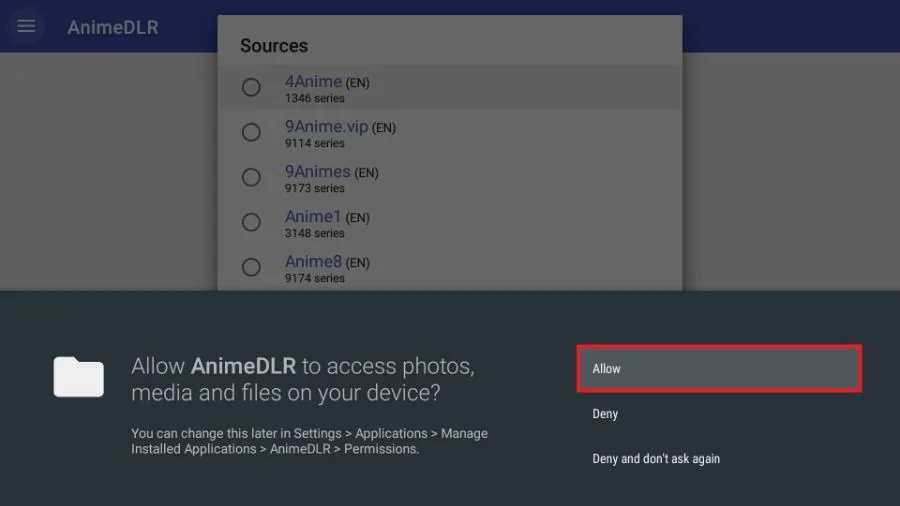
Task: Click the Settings path hint text
Action: click(309, 441)
